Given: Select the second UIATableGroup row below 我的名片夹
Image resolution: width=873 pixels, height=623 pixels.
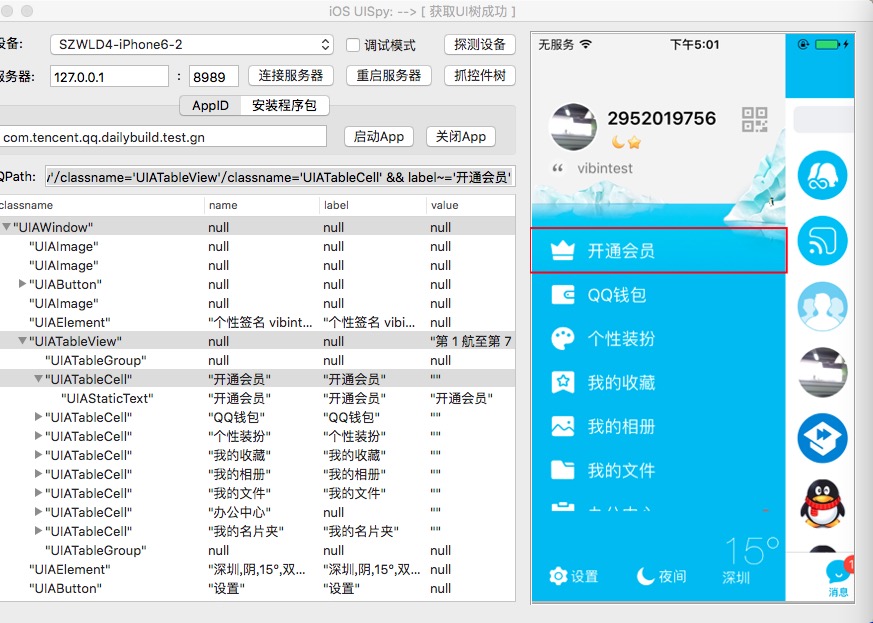Looking at the screenshot, I should [x=257, y=551].
